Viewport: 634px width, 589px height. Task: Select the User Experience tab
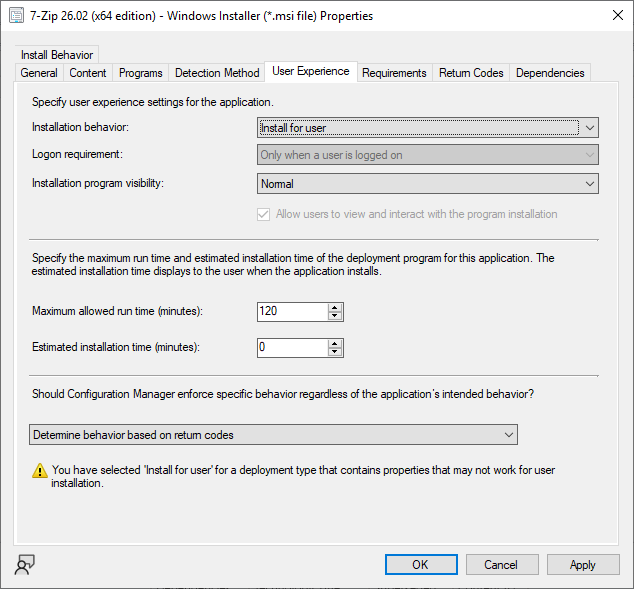pos(311,72)
